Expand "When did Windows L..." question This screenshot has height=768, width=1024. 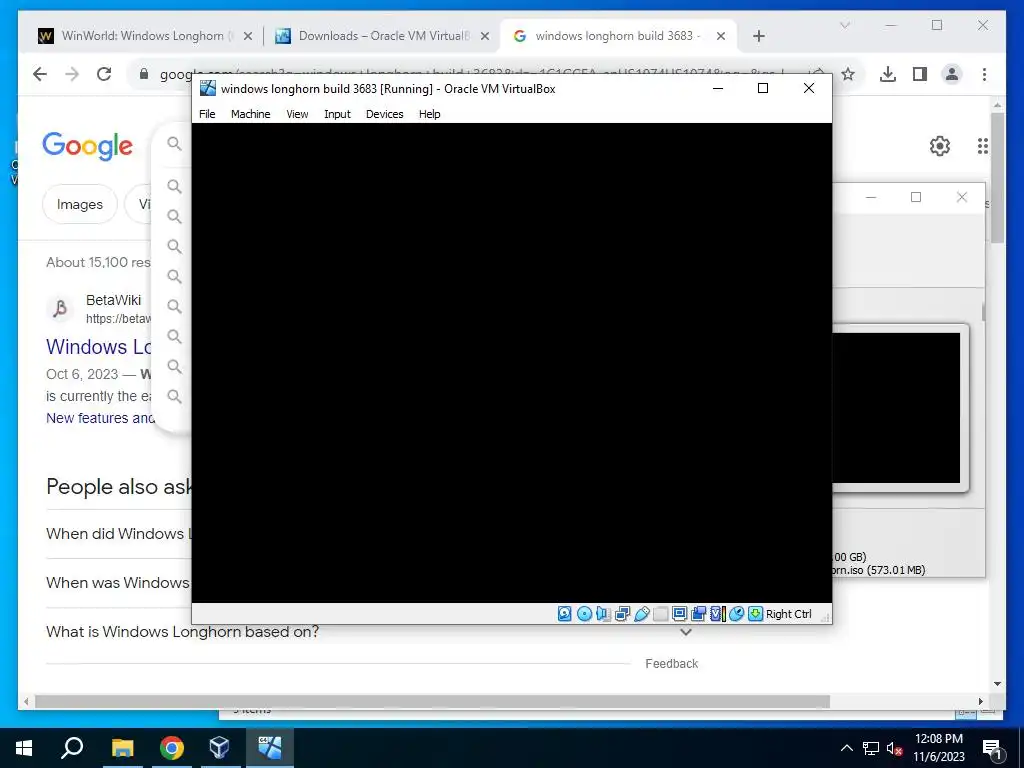119,534
